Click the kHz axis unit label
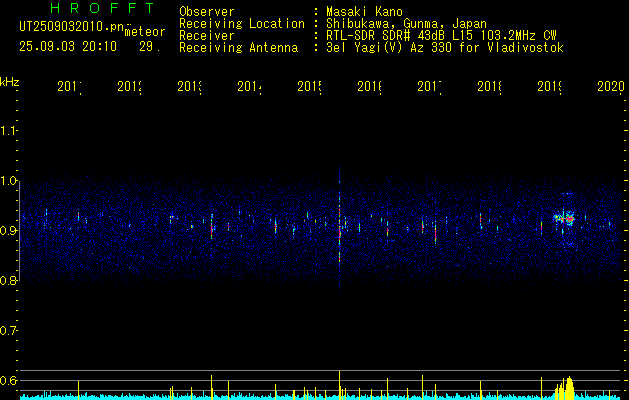This screenshot has width=629, height=400. point(9,82)
